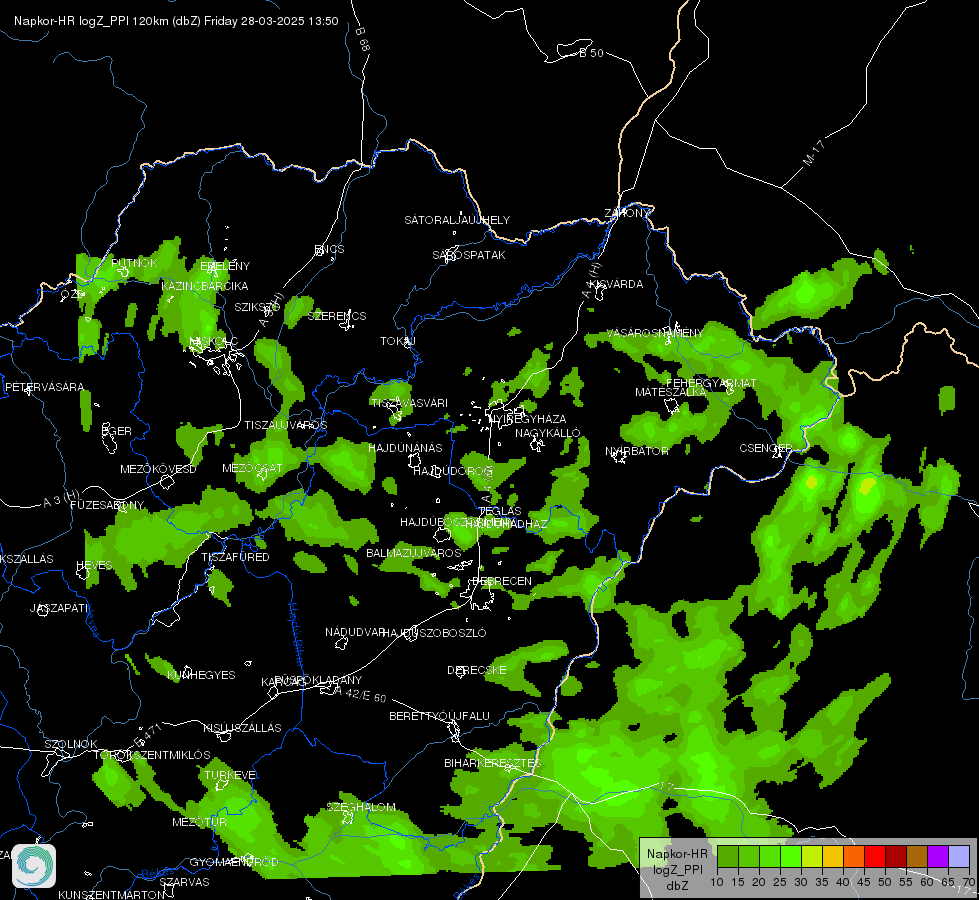The width and height of the screenshot is (979, 900).
Task: Select the SZARVAS label
Action: [x=184, y=882]
